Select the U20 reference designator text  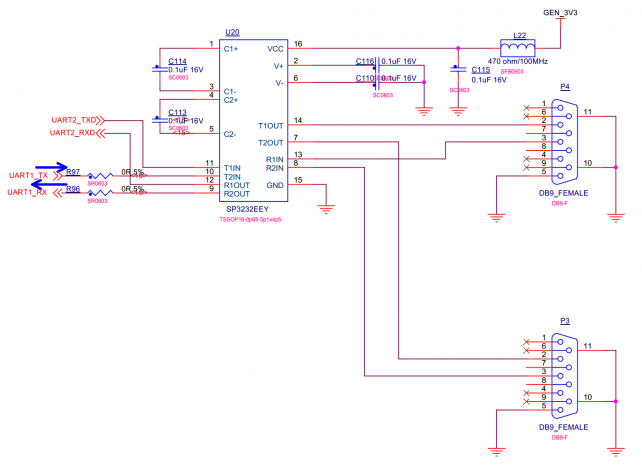pyautogui.click(x=232, y=32)
